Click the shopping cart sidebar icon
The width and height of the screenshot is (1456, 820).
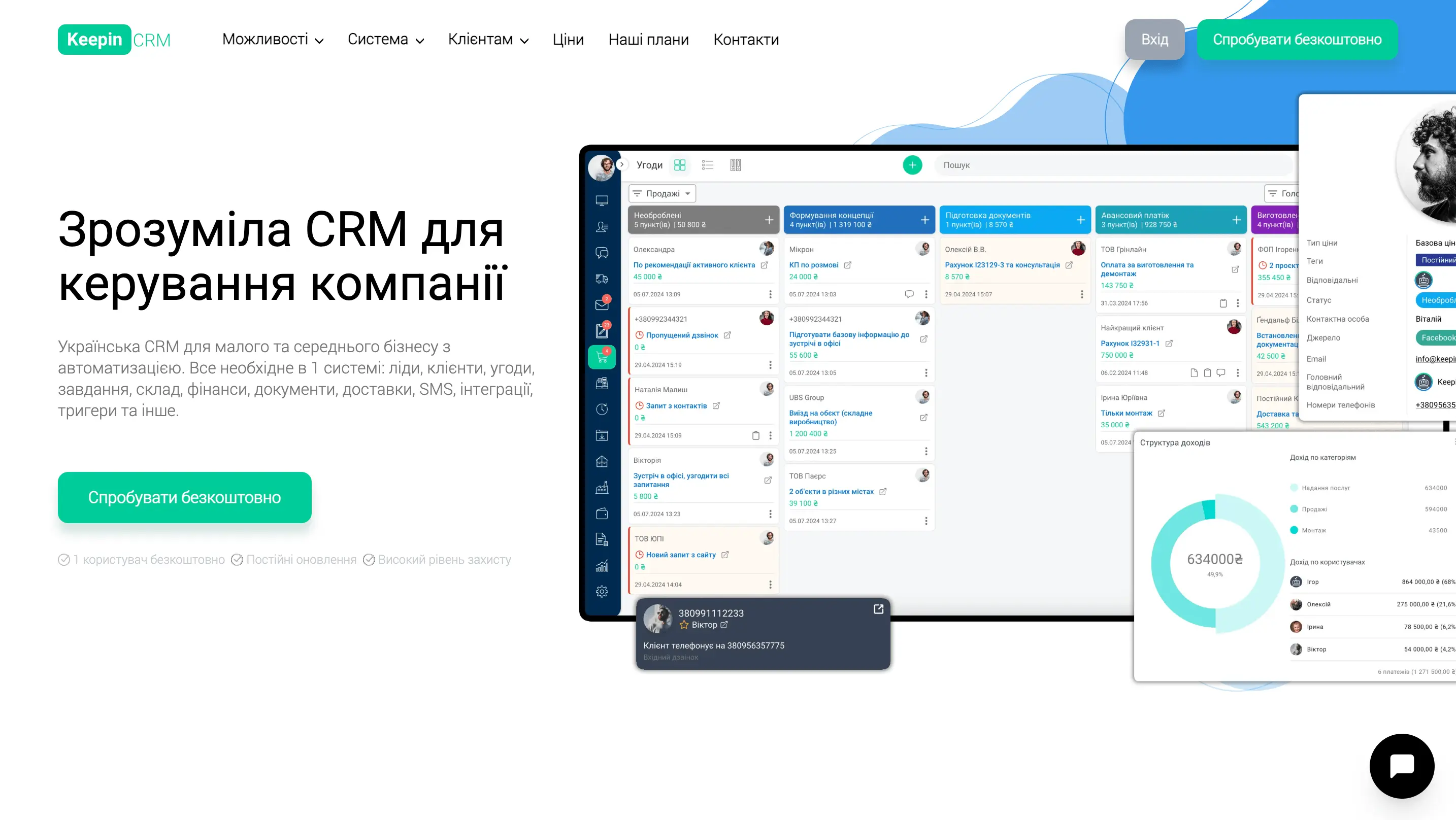pos(602,357)
